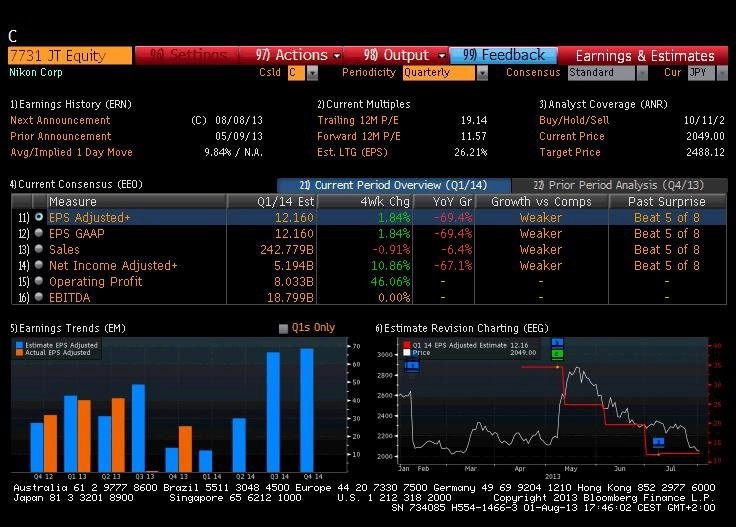Click the blue Estimate EPS Adjusted legend swatch
Image resolution: width=736 pixels, height=527 pixels.
point(19,345)
